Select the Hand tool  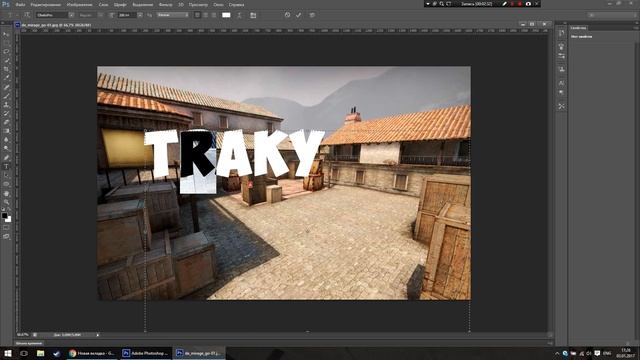[6, 193]
